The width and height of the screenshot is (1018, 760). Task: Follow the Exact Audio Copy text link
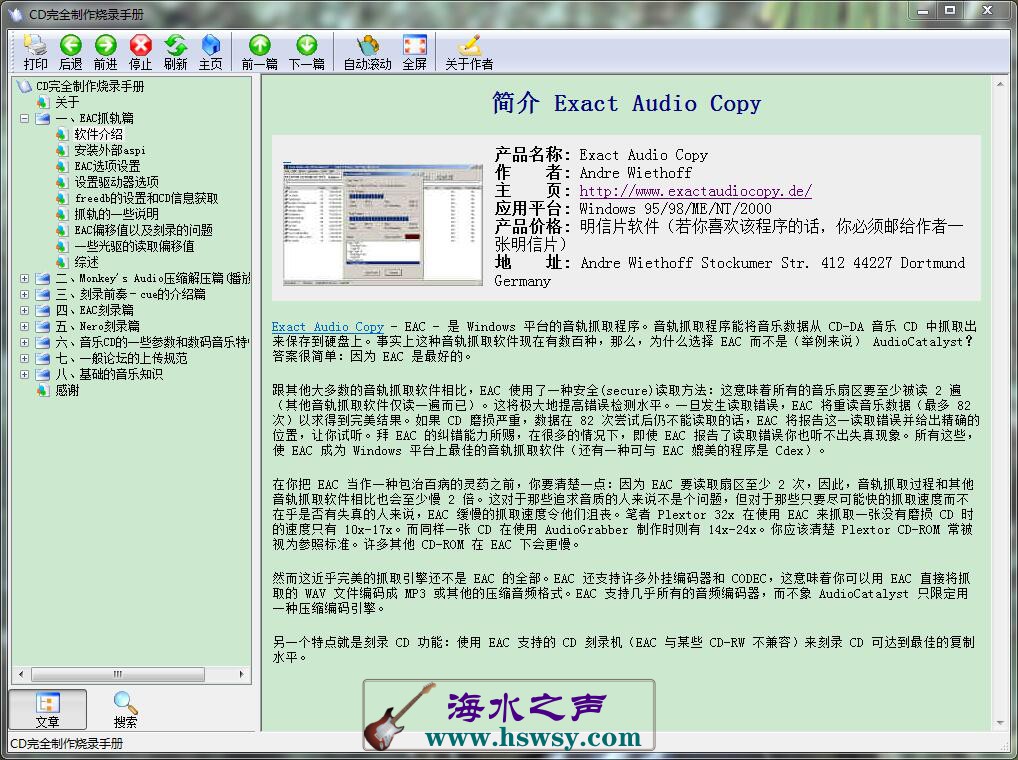[328, 326]
